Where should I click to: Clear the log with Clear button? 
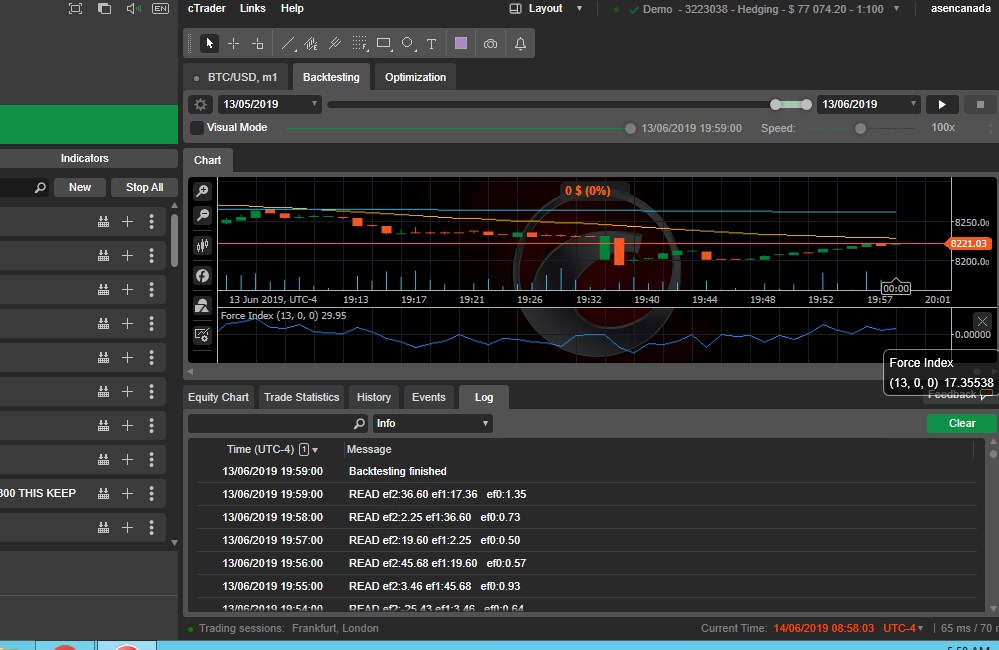point(961,423)
